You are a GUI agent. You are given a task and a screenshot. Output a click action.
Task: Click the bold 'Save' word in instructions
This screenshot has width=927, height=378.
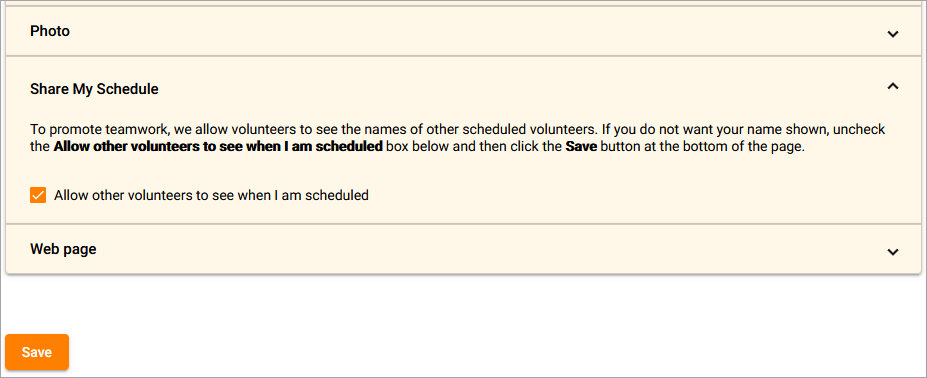coord(581,147)
